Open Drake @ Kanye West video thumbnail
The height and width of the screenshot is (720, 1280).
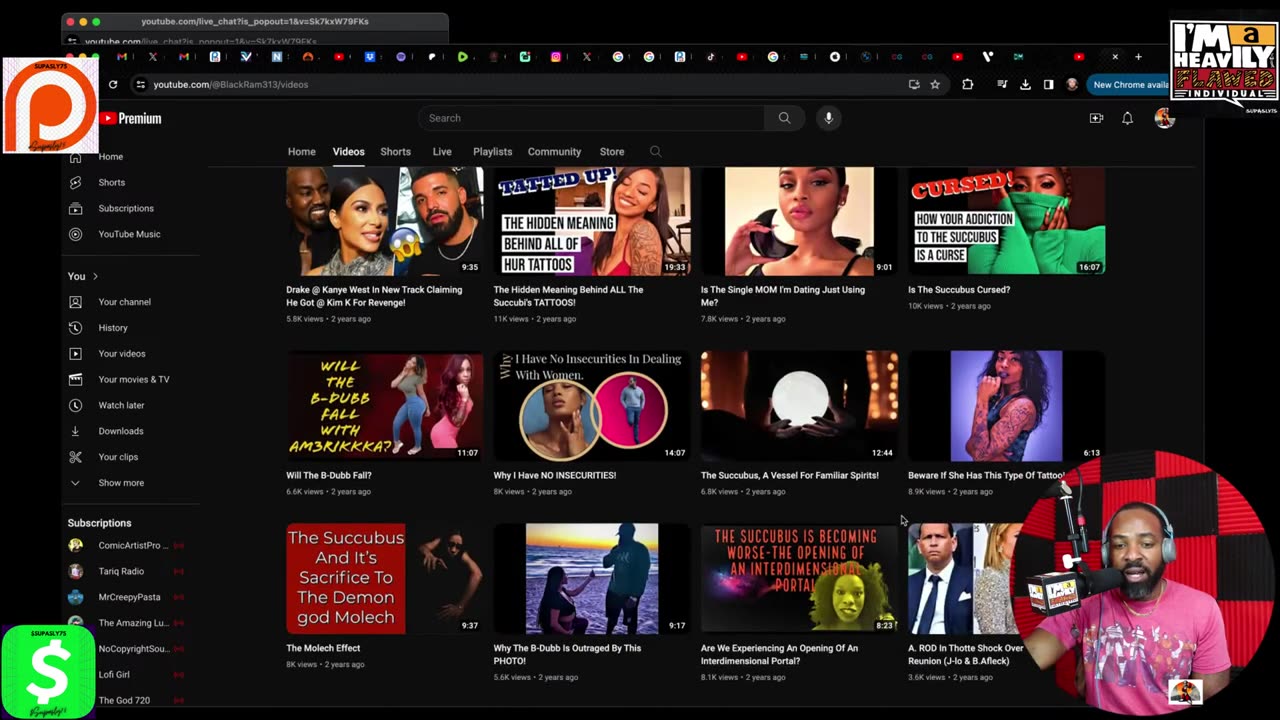(x=385, y=221)
